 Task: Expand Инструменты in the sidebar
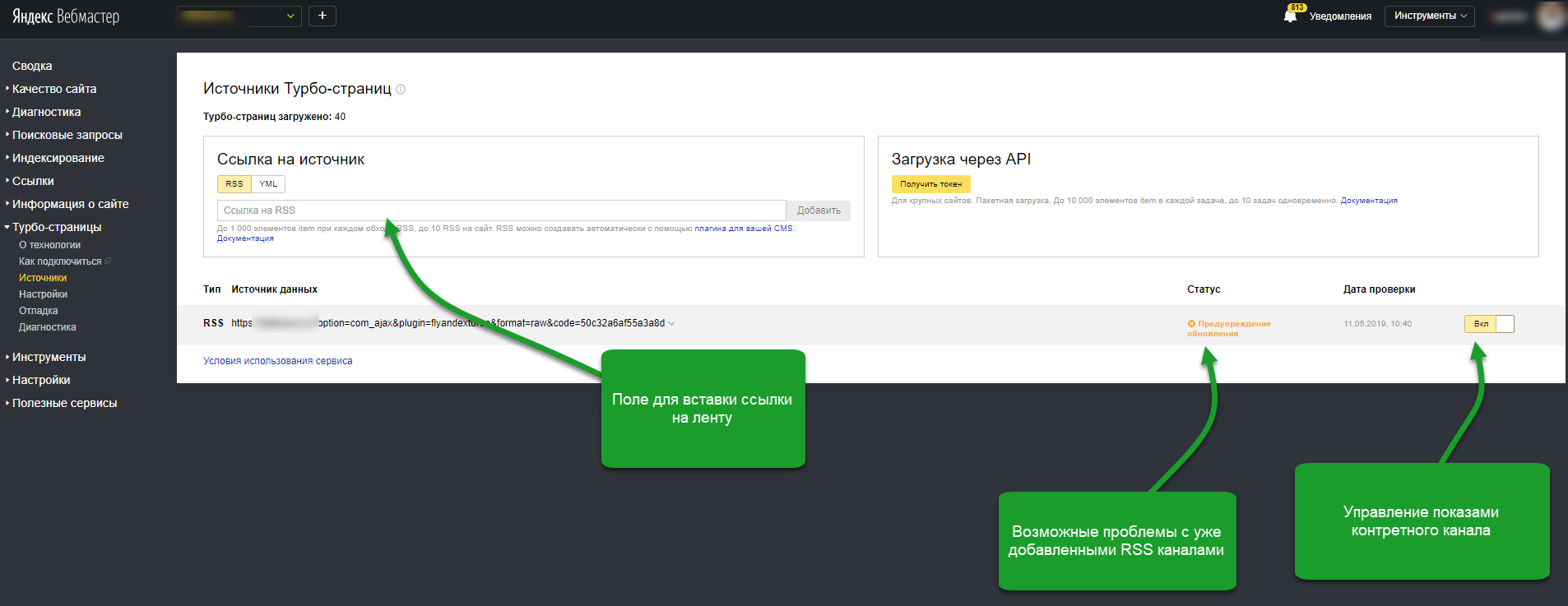point(49,357)
